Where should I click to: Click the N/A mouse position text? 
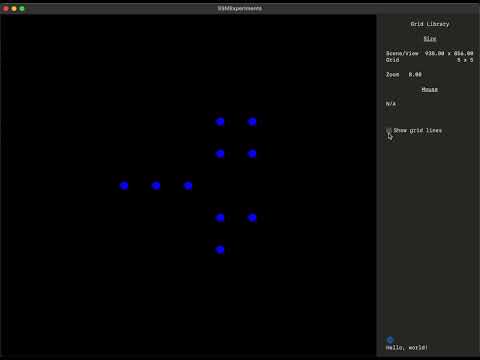(391, 104)
